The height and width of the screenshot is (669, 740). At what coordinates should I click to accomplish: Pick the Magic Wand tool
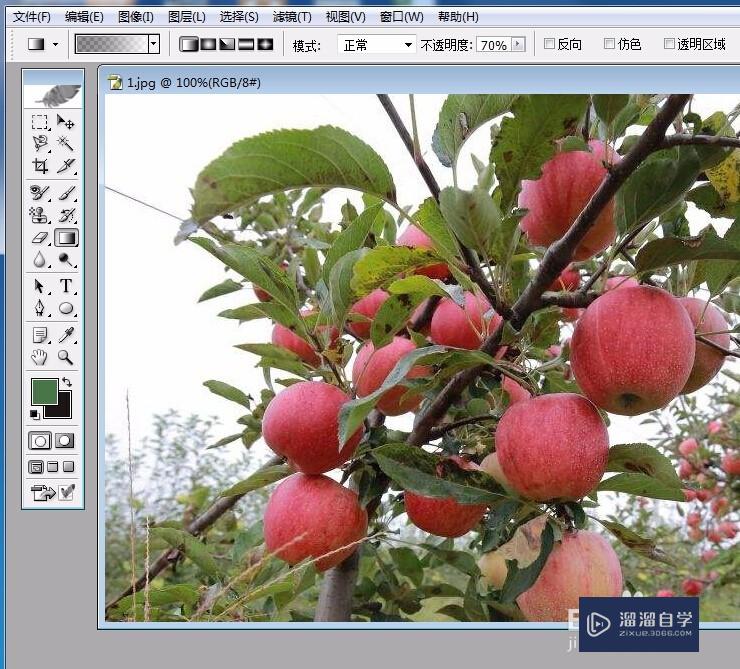66,143
